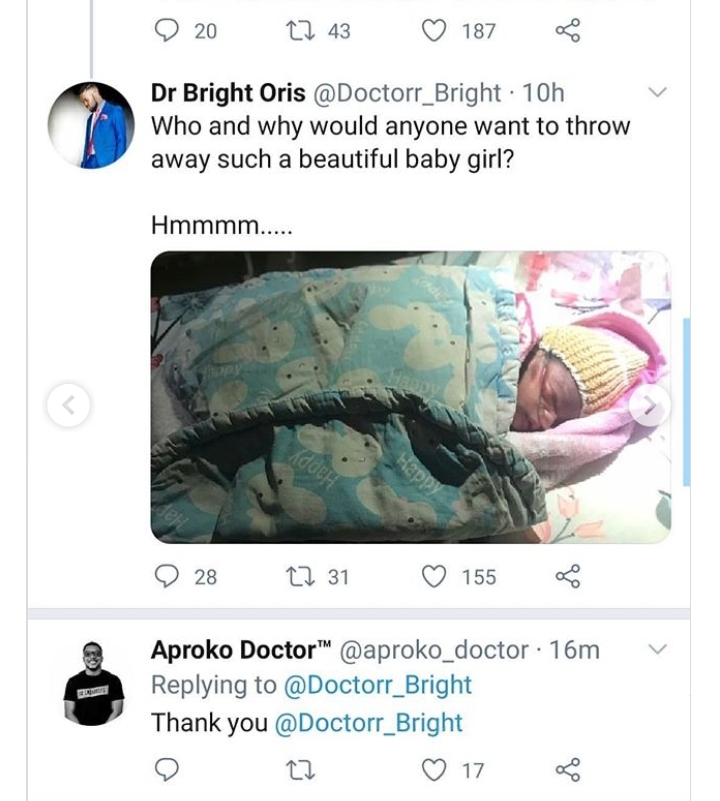This screenshot has height=801, width=720.
Task: Open Aproko Doctor's profile avatar
Action: pos(93,683)
